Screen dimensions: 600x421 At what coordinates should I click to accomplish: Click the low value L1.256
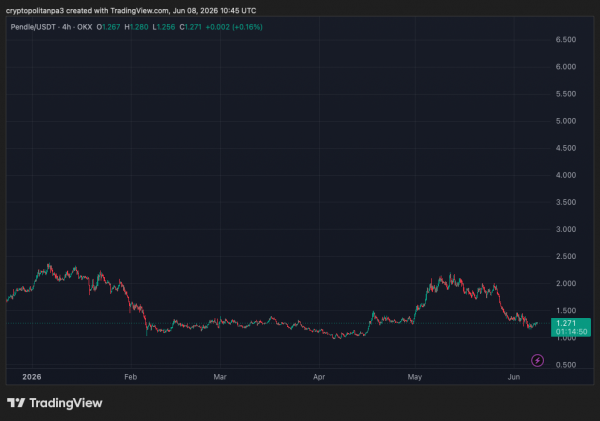coord(164,27)
